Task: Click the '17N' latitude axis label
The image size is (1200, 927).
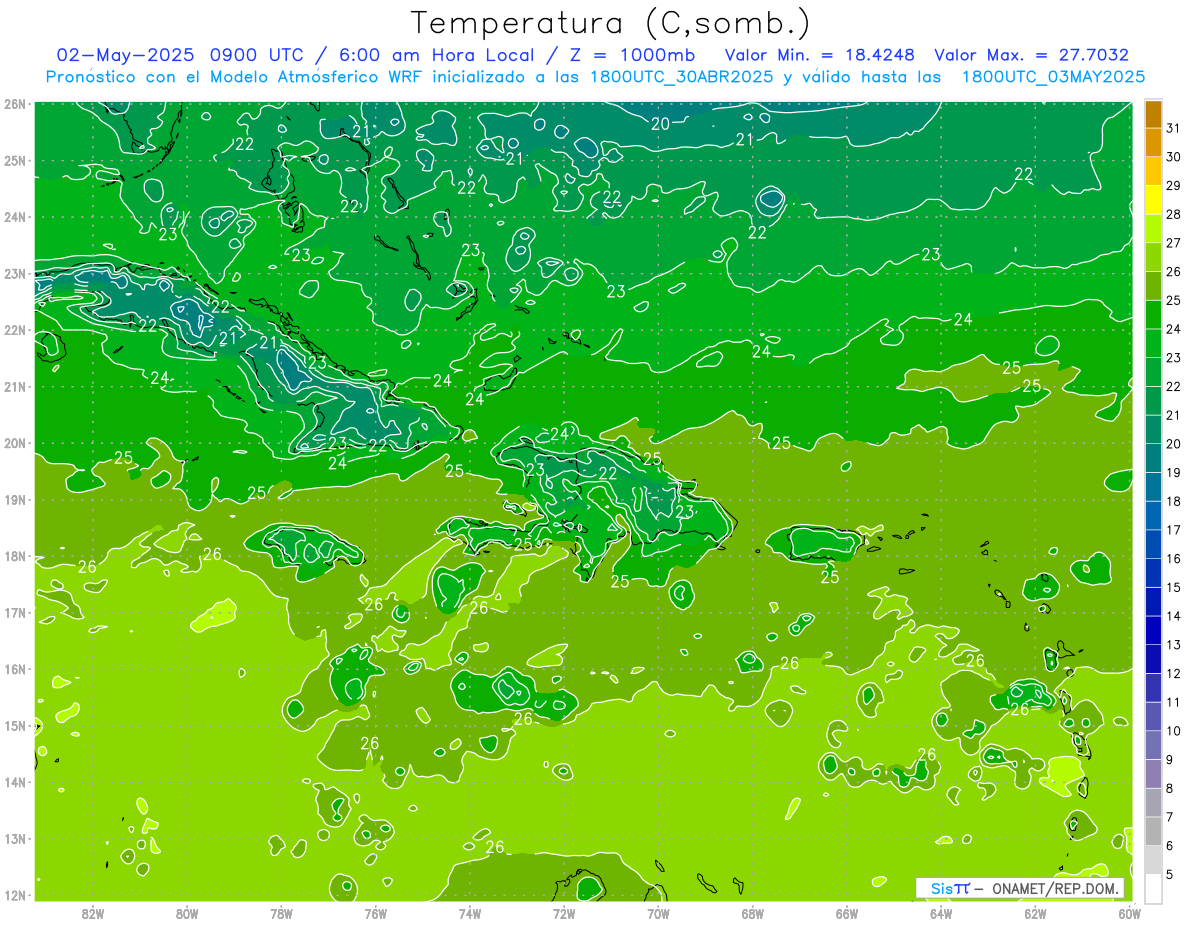Action: pyautogui.click(x=14, y=612)
